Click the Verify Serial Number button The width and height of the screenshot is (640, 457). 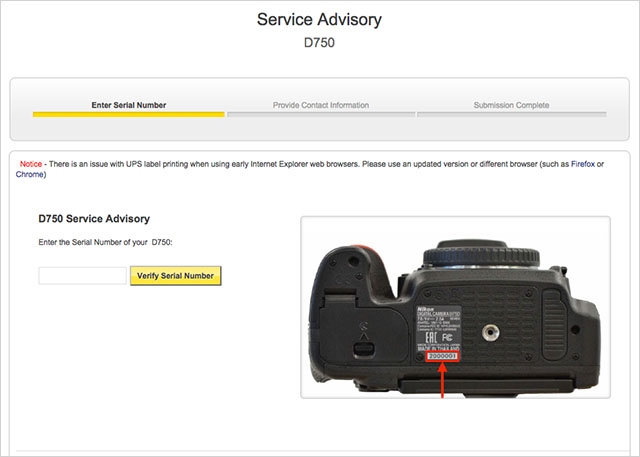click(x=176, y=276)
